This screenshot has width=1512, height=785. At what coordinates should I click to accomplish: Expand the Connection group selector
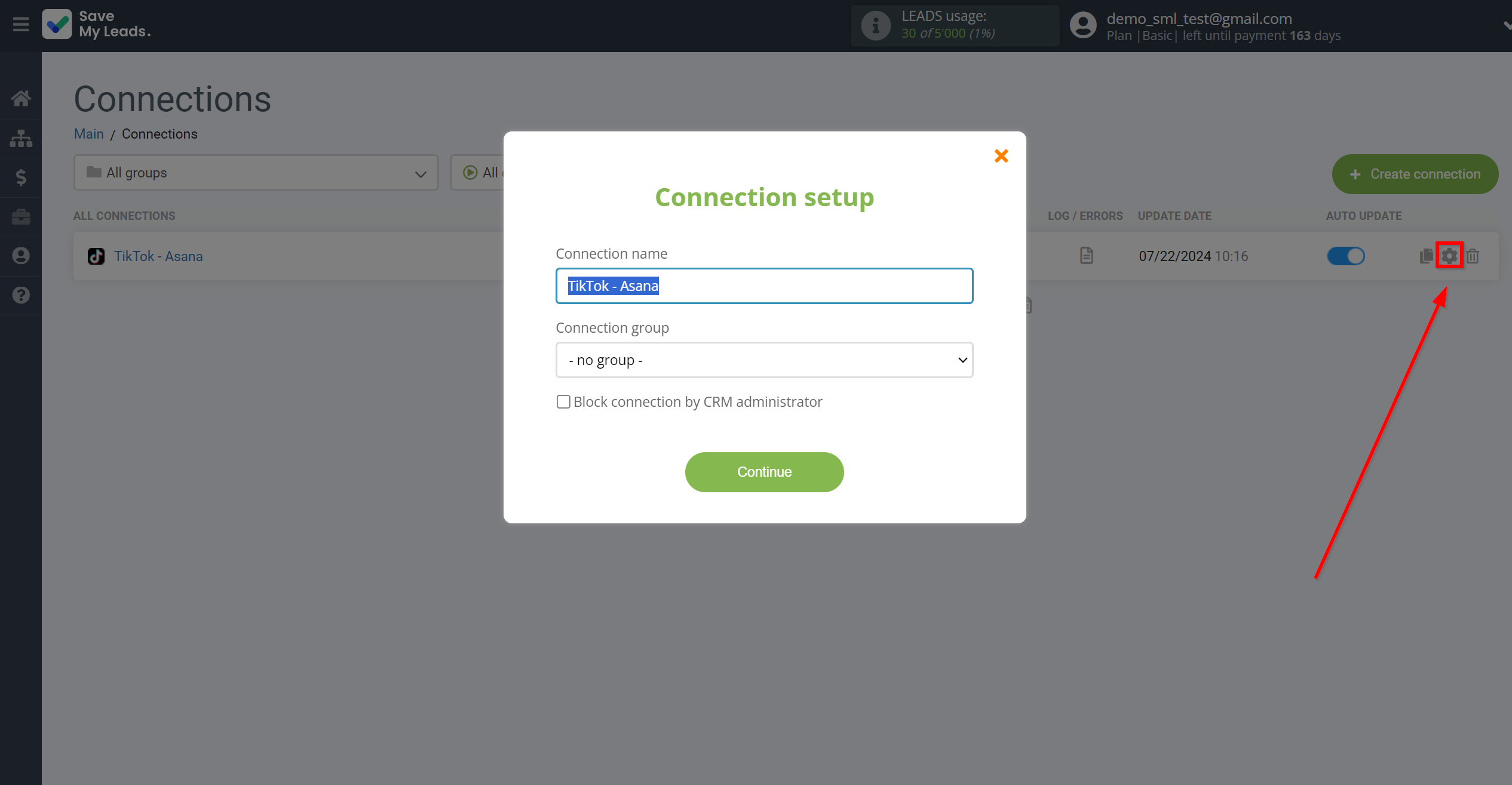[x=764, y=359]
